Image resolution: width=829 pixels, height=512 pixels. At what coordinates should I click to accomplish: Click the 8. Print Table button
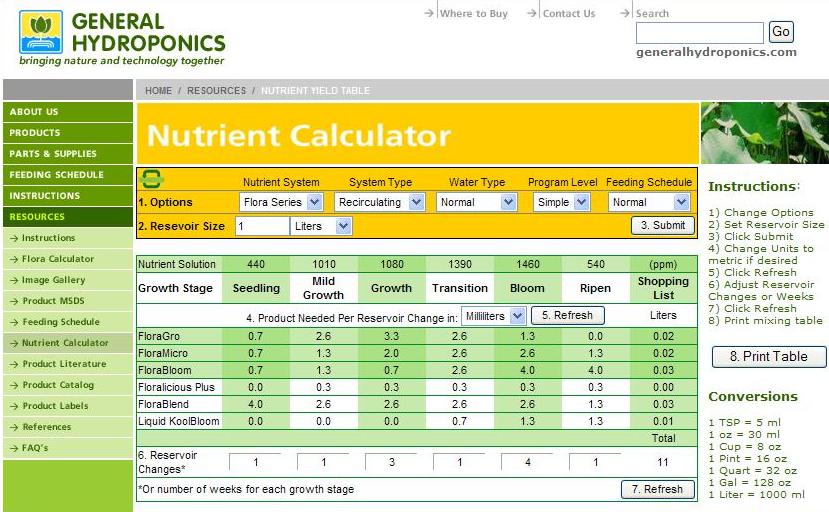click(x=769, y=356)
